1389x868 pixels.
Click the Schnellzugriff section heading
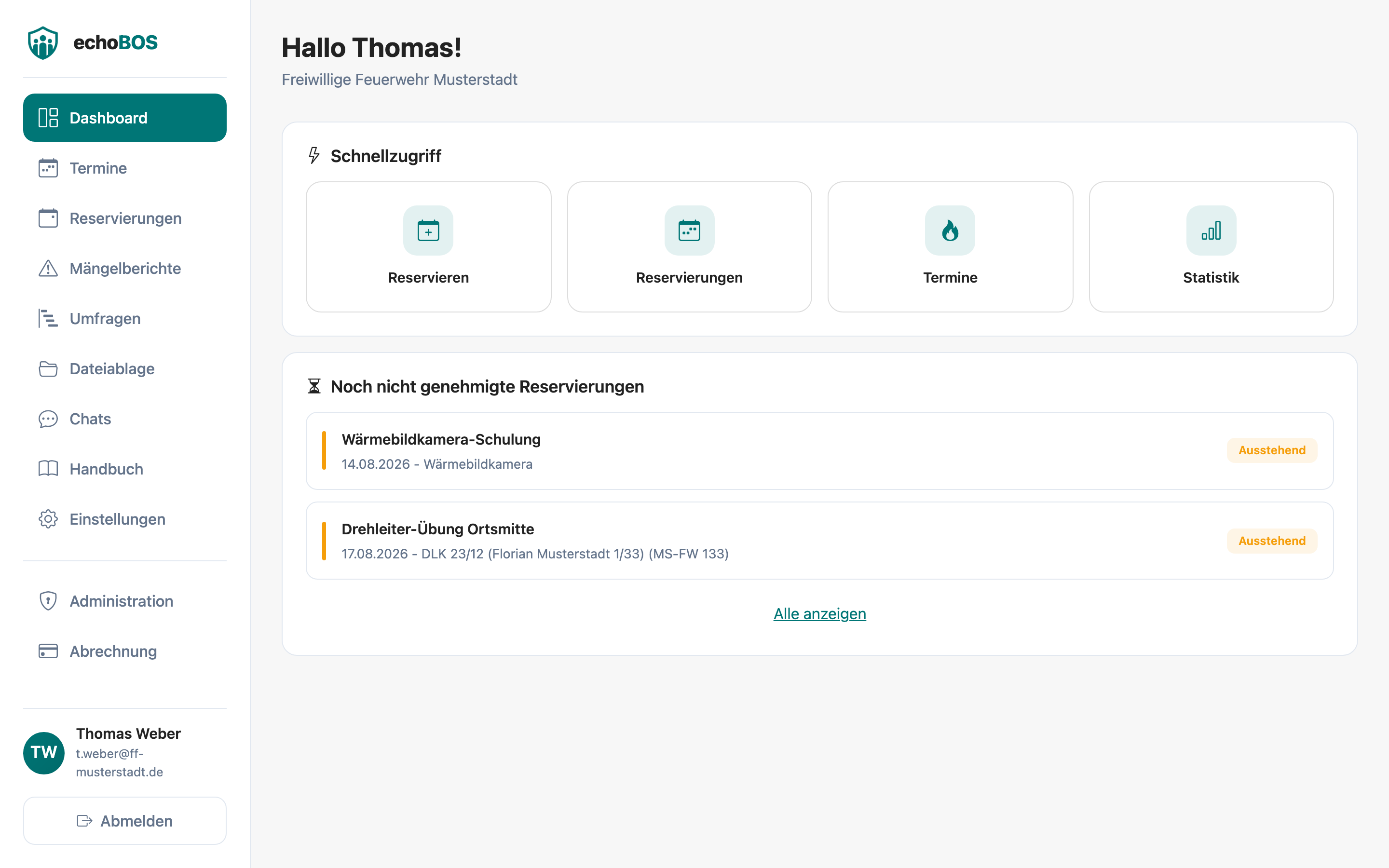click(386, 156)
